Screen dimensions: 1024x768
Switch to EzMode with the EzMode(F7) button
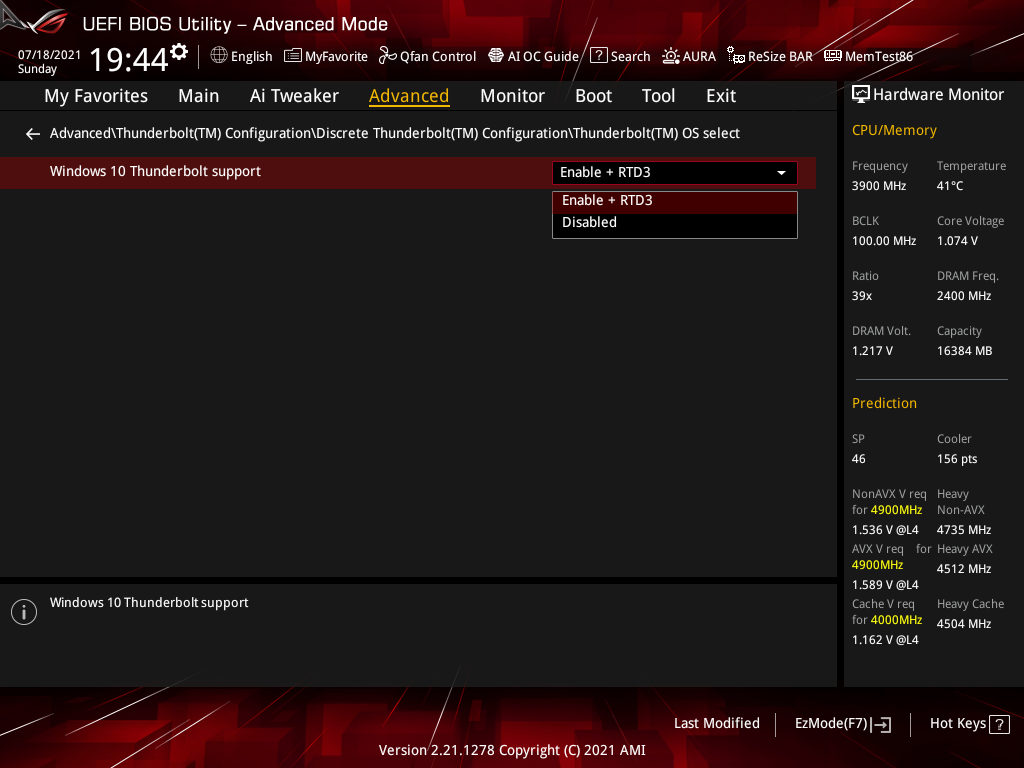[842, 723]
